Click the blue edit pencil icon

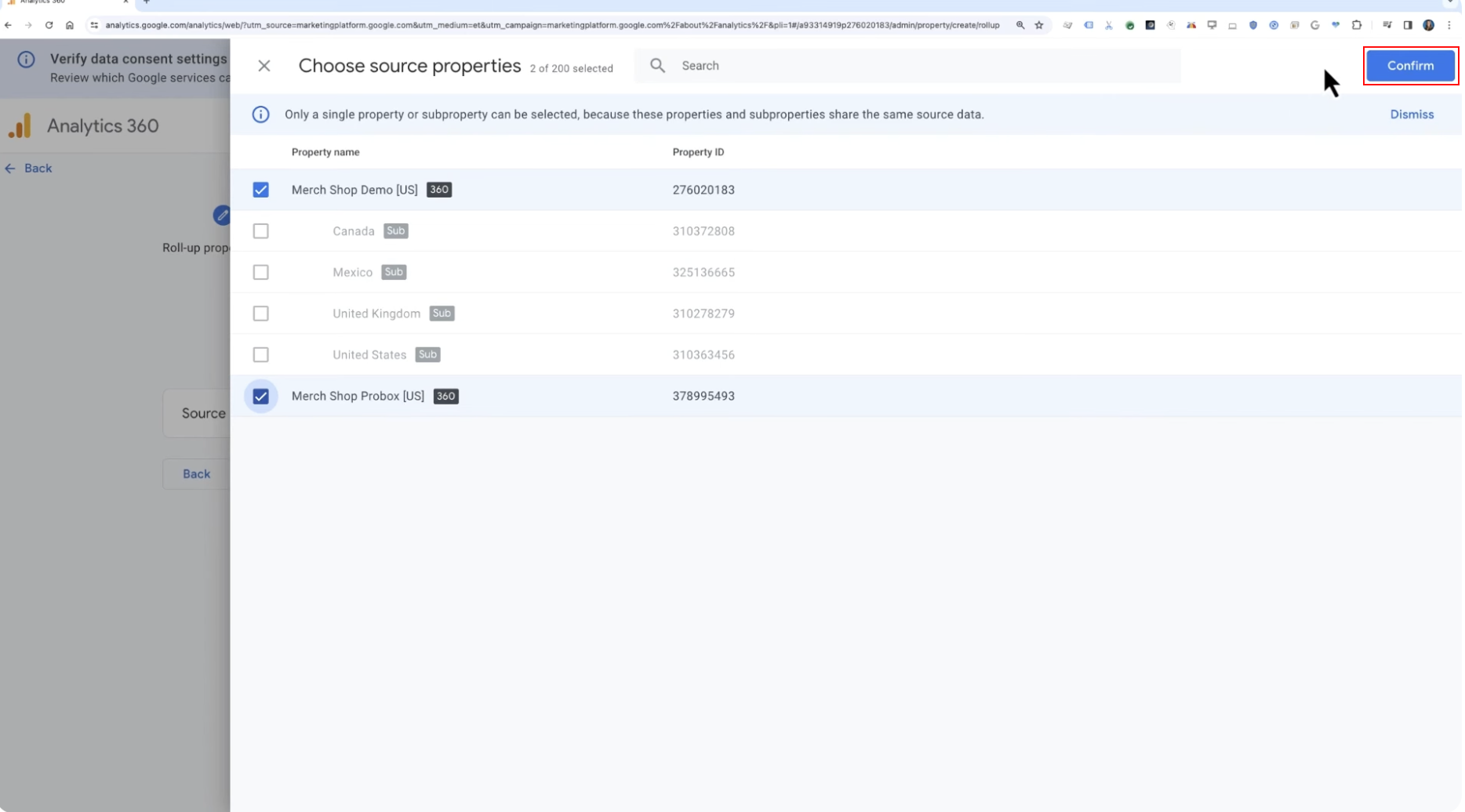click(x=222, y=215)
